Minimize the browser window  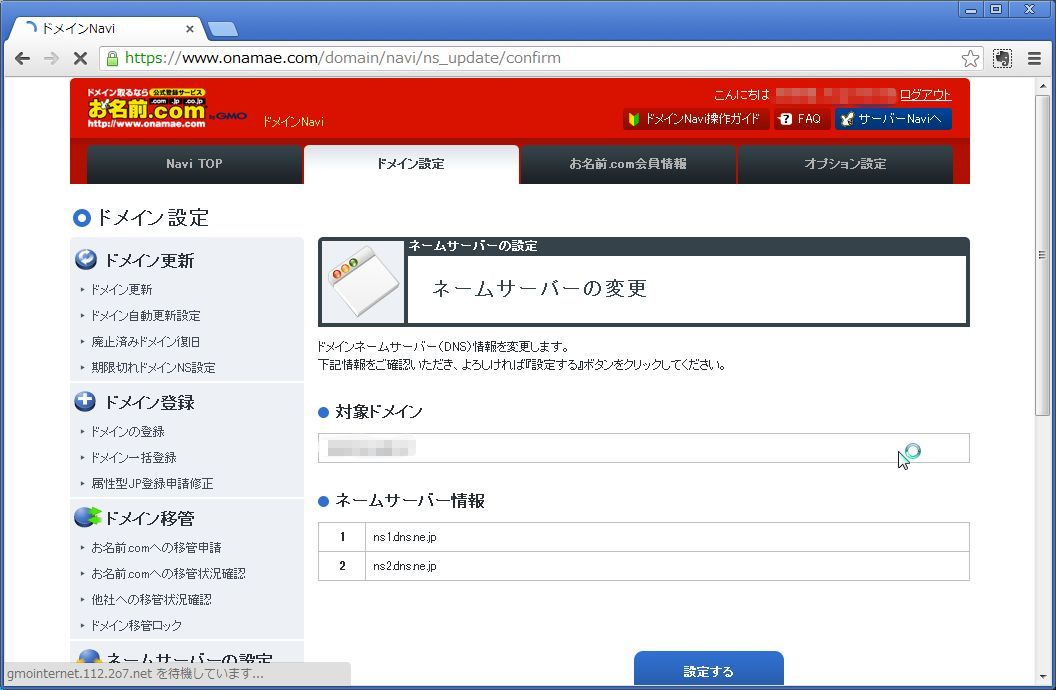point(970,9)
